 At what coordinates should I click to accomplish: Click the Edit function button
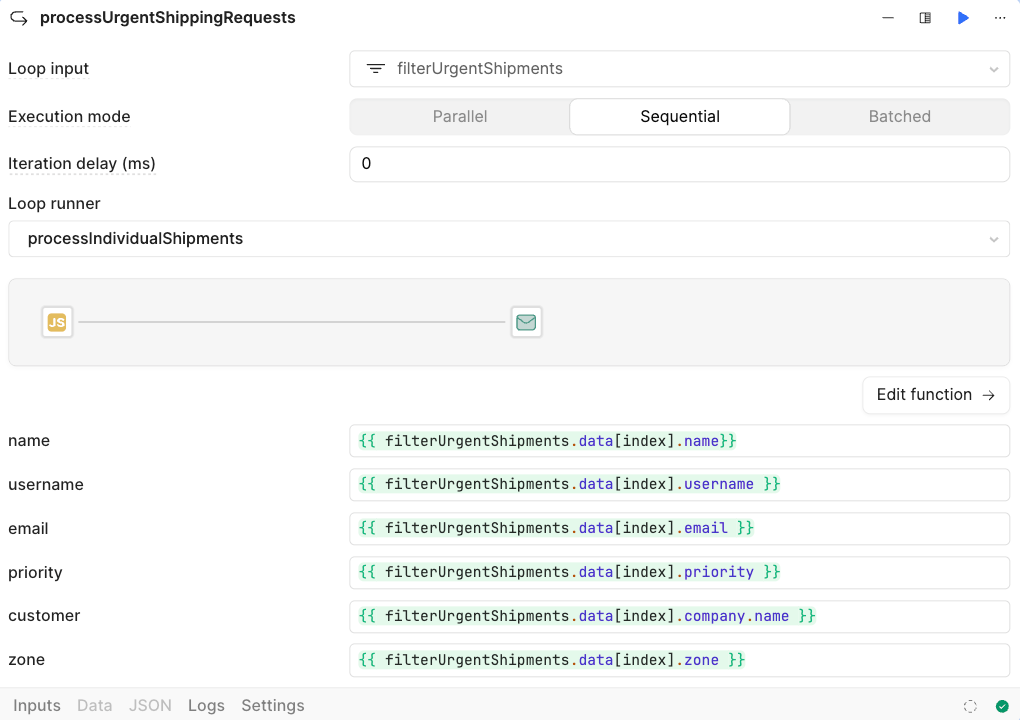coord(935,395)
